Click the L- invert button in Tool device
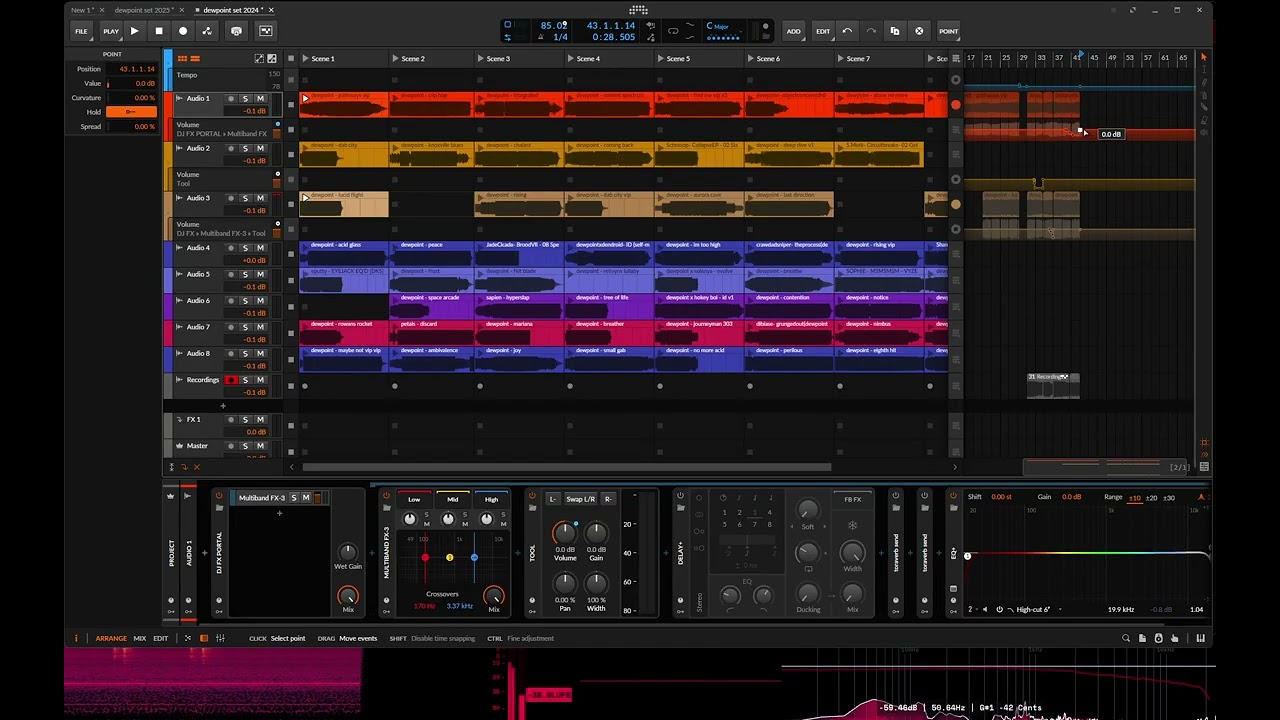 click(552, 499)
